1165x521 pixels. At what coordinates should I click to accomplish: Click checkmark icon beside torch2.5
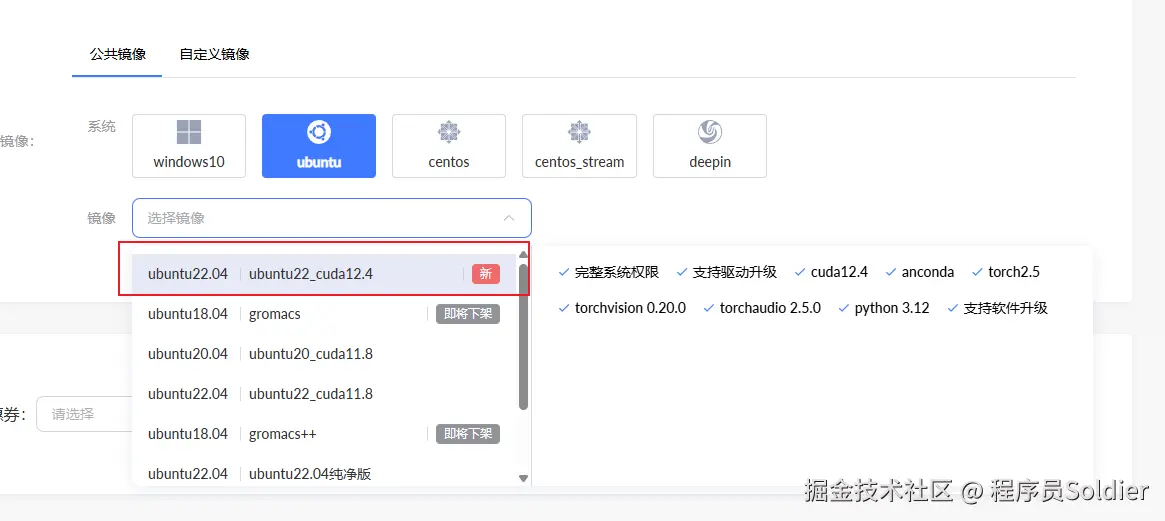pos(977,273)
